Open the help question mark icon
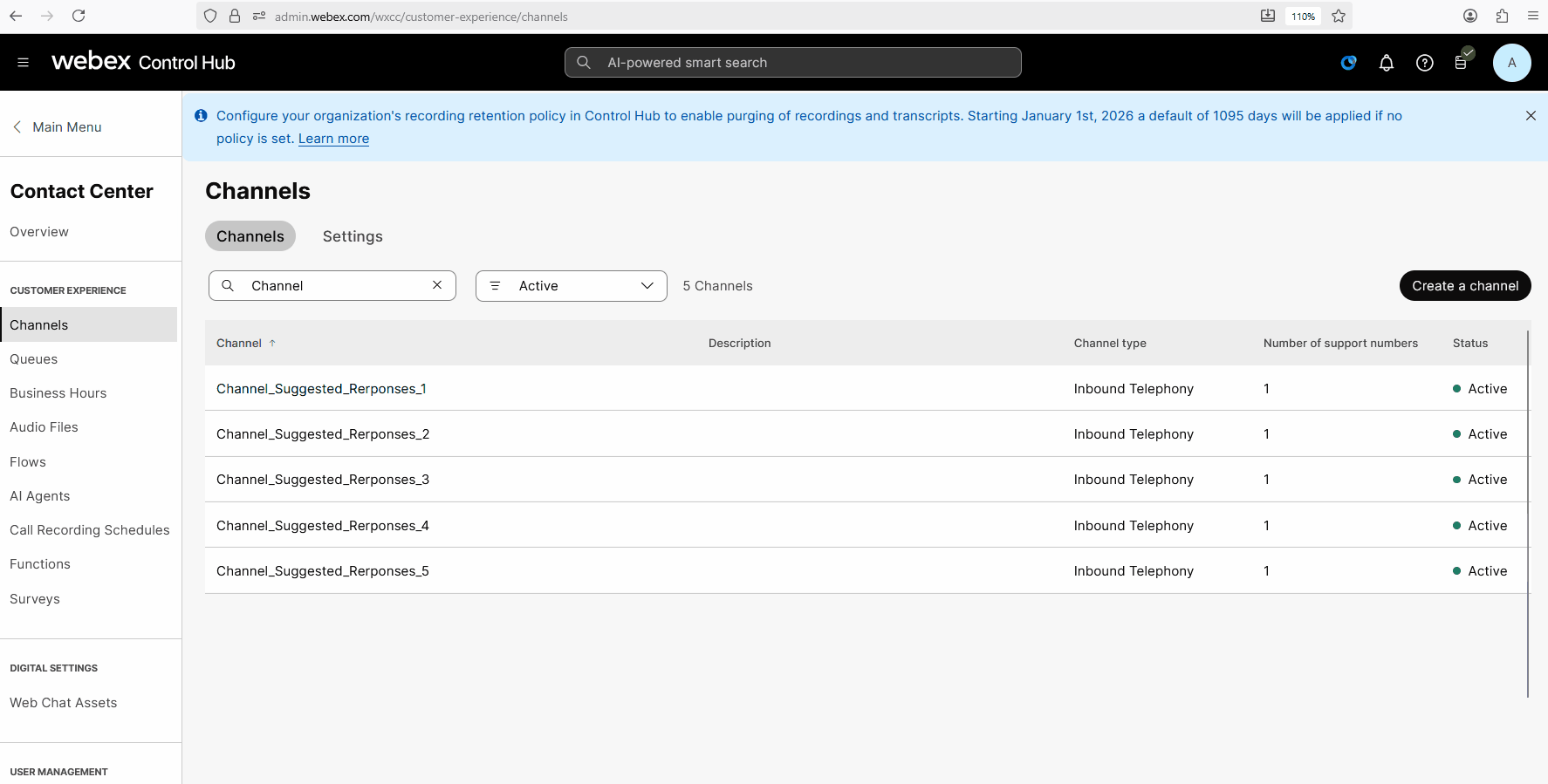The width and height of the screenshot is (1548, 784). pyautogui.click(x=1424, y=63)
